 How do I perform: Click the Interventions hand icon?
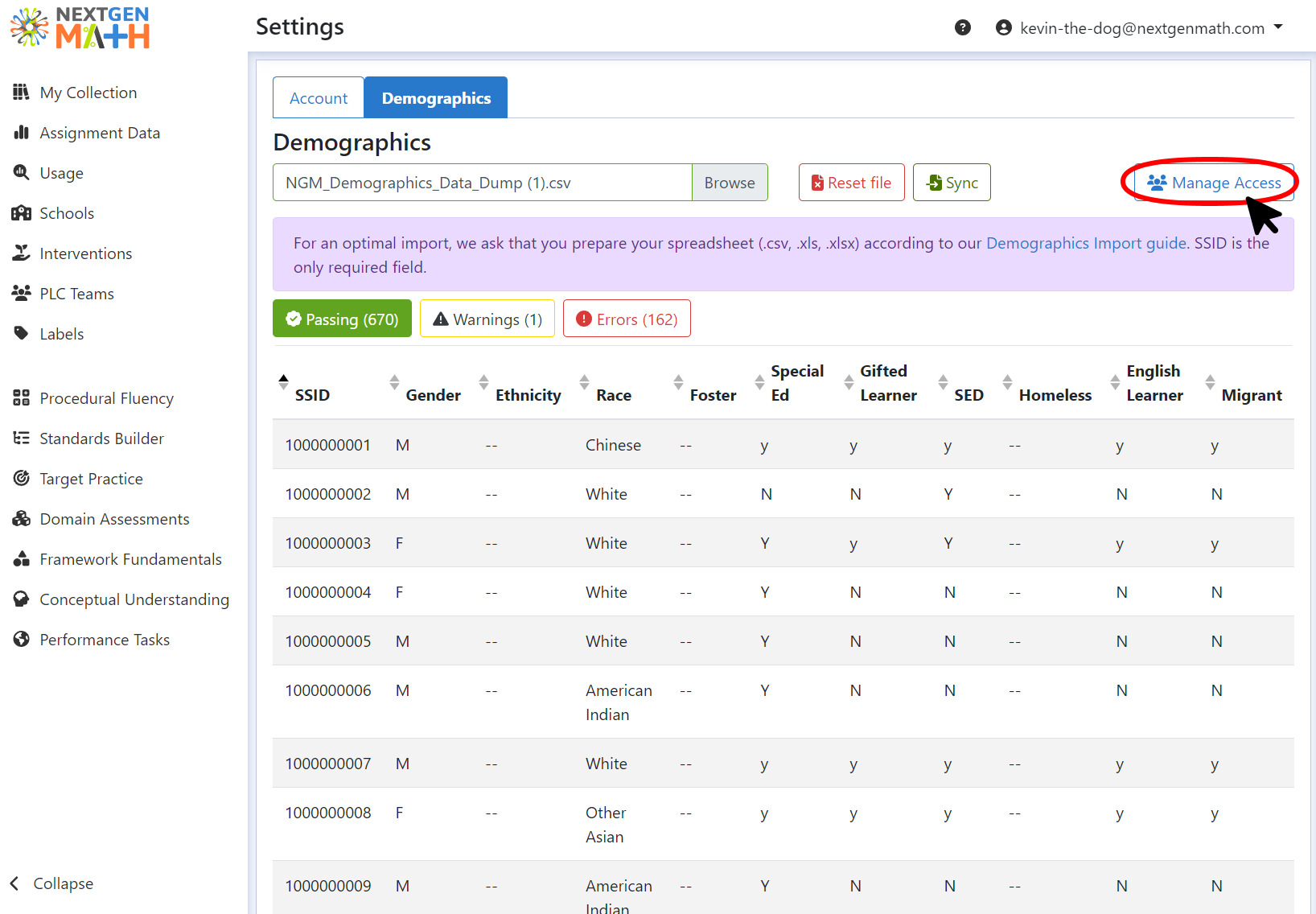tap(21, 253)
